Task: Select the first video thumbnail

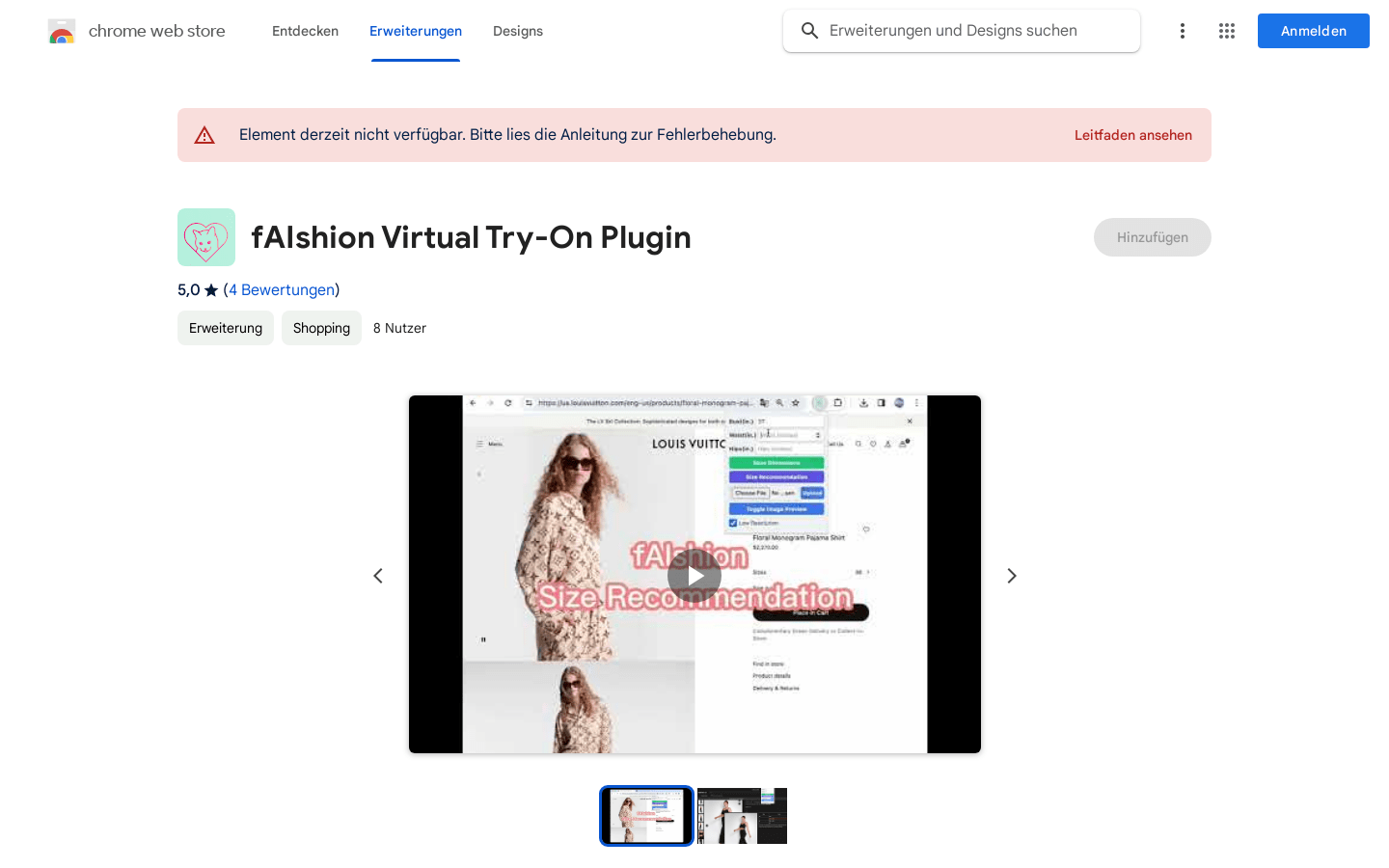Action: [x=646, y=816]
